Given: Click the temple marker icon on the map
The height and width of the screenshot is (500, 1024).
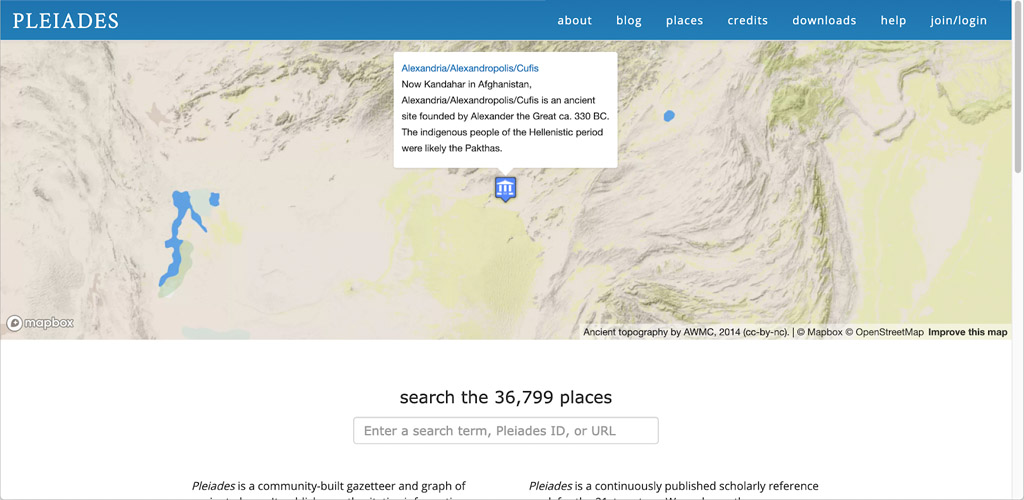Looking at the screenshot, I should (x=505, y=188).
